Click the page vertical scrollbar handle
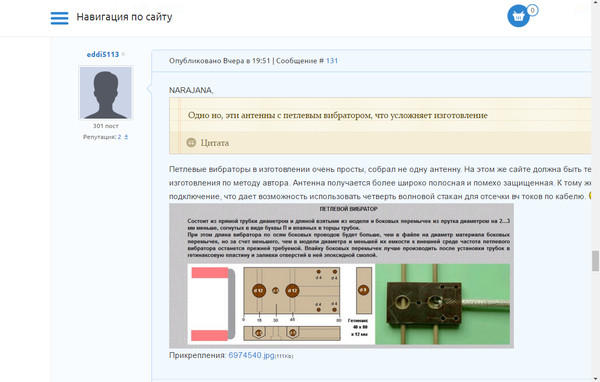 point(595,261)
